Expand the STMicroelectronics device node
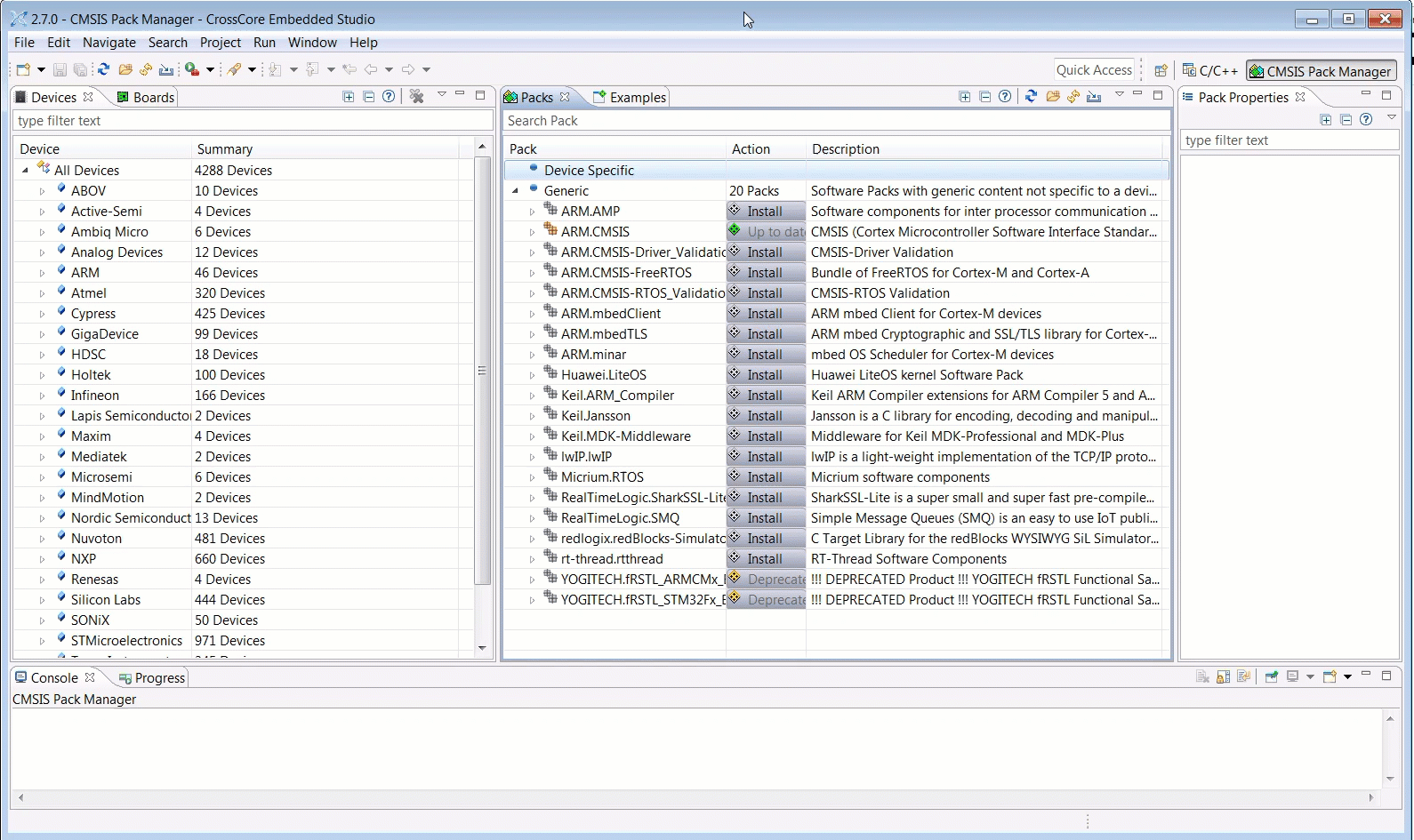 42,641
